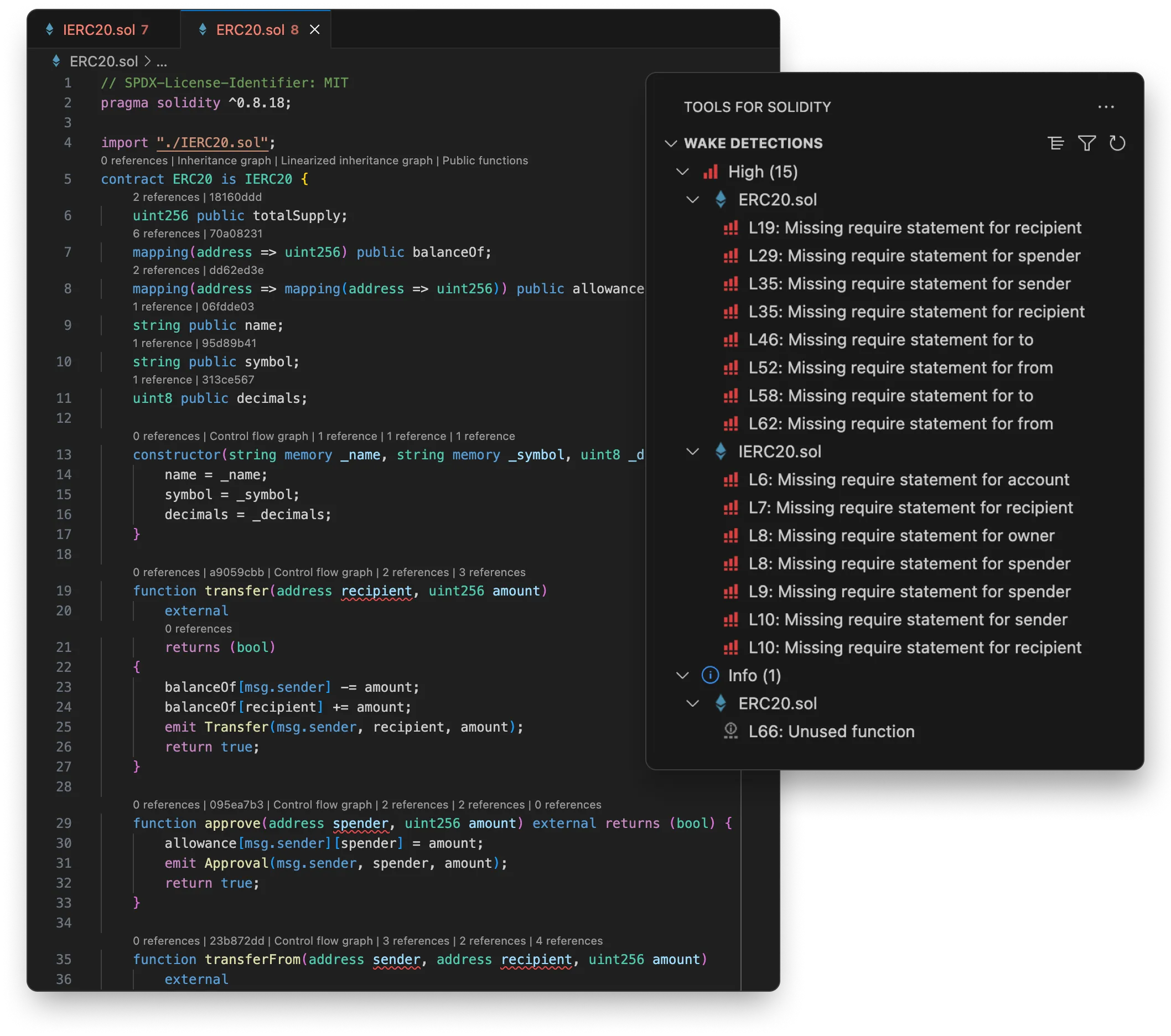The width and height of the screenshot is (1171, 1036).
Task: Click the TOOLS FOR SOLIDITY panel title
Action: [x=757, y=107]
